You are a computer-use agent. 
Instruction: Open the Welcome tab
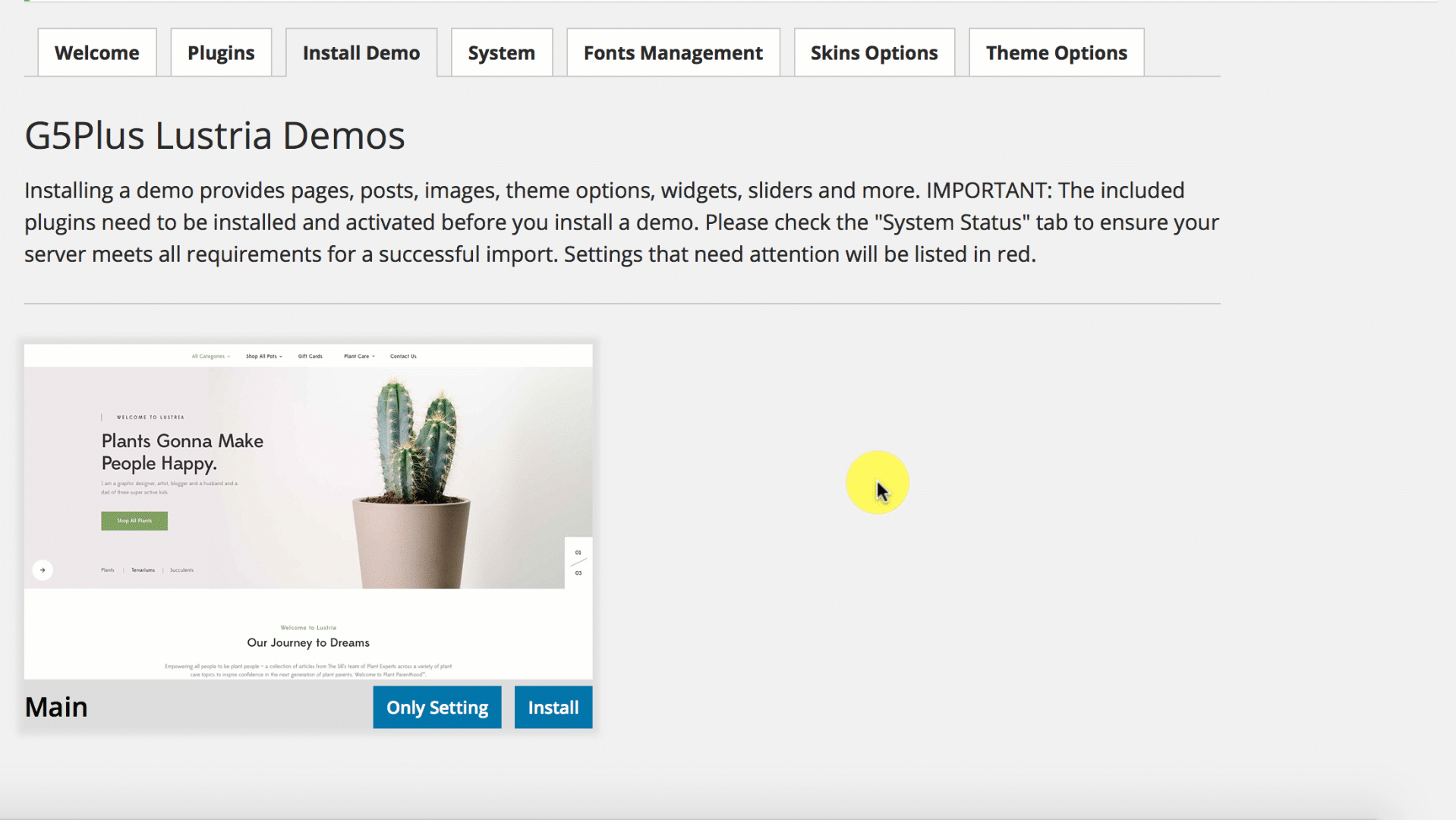(x=97, y=52)
